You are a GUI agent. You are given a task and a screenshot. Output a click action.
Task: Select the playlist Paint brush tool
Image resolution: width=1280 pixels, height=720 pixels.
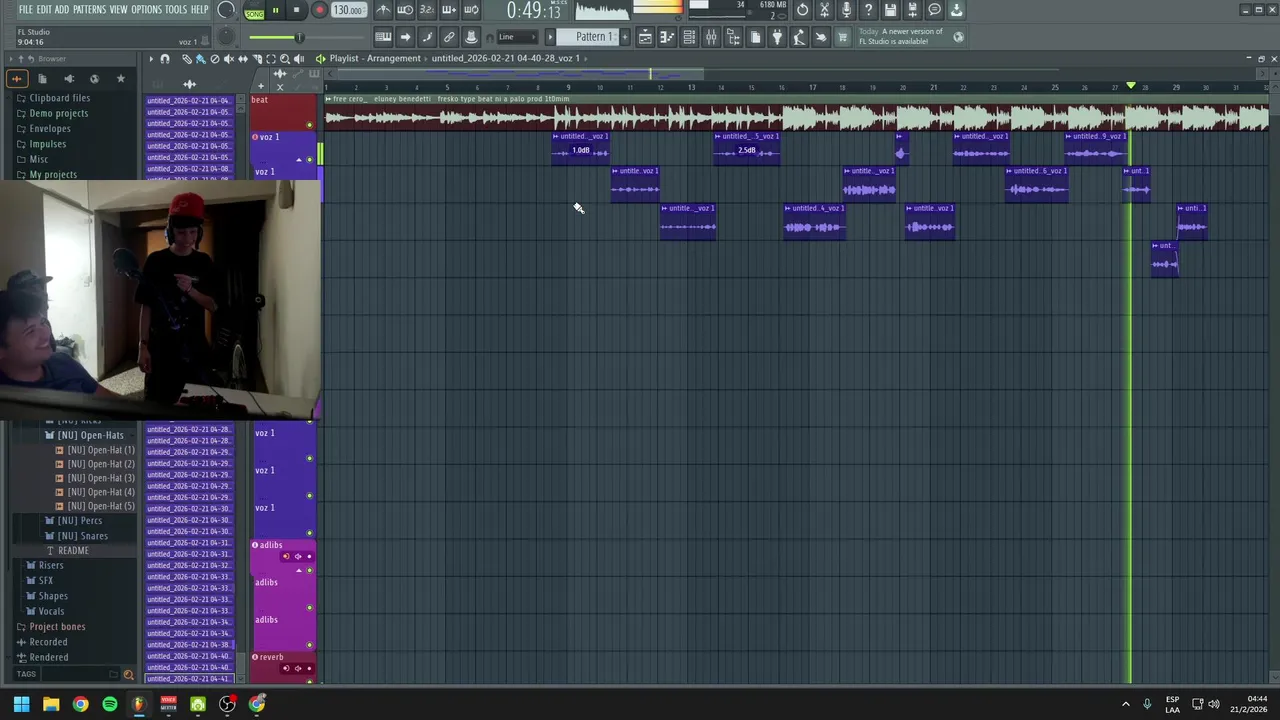tap(200, 59)
